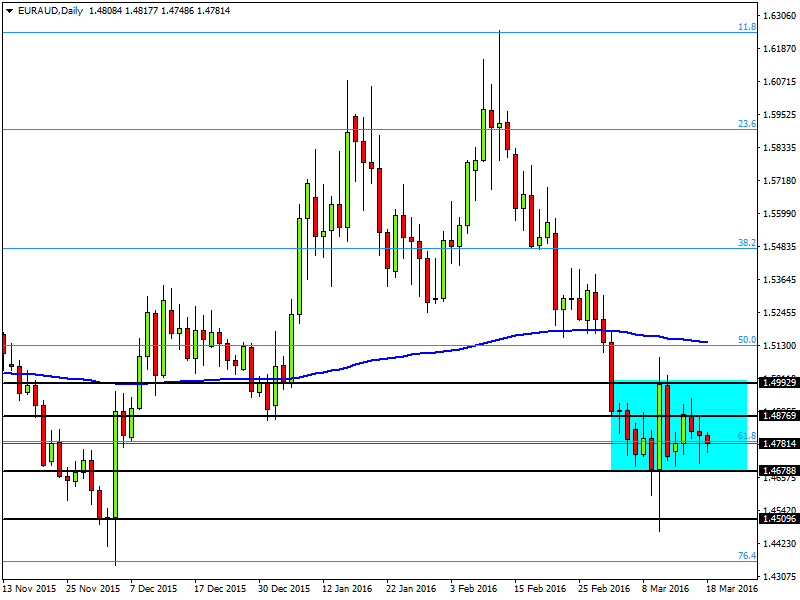This screenshot has width=800, height=600.
Task: Click the 1.58335 price axis value
Action: point(779,147)
